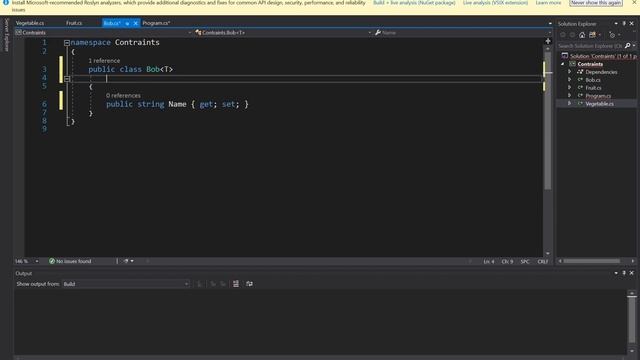This screenshot has height=360, width=640.
Task: Select Bob.cs in Solution Explorer
Action: tap(593, 80)
